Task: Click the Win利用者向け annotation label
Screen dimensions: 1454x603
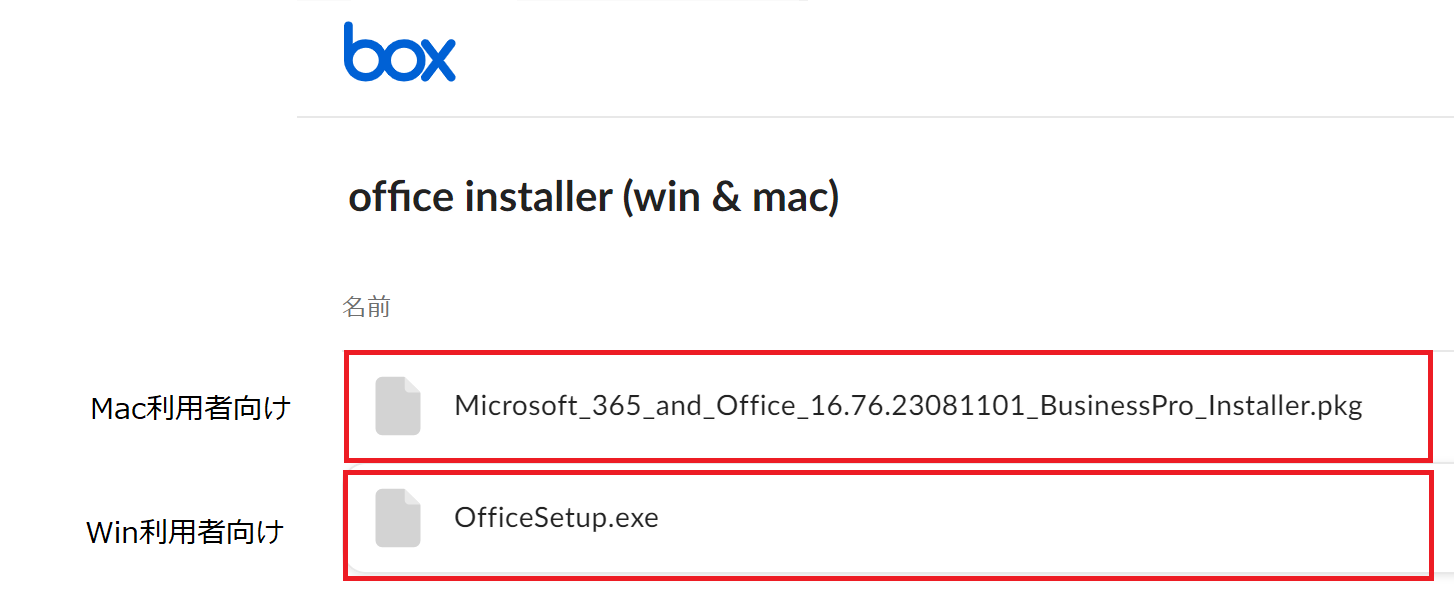Action: point(185,533)
